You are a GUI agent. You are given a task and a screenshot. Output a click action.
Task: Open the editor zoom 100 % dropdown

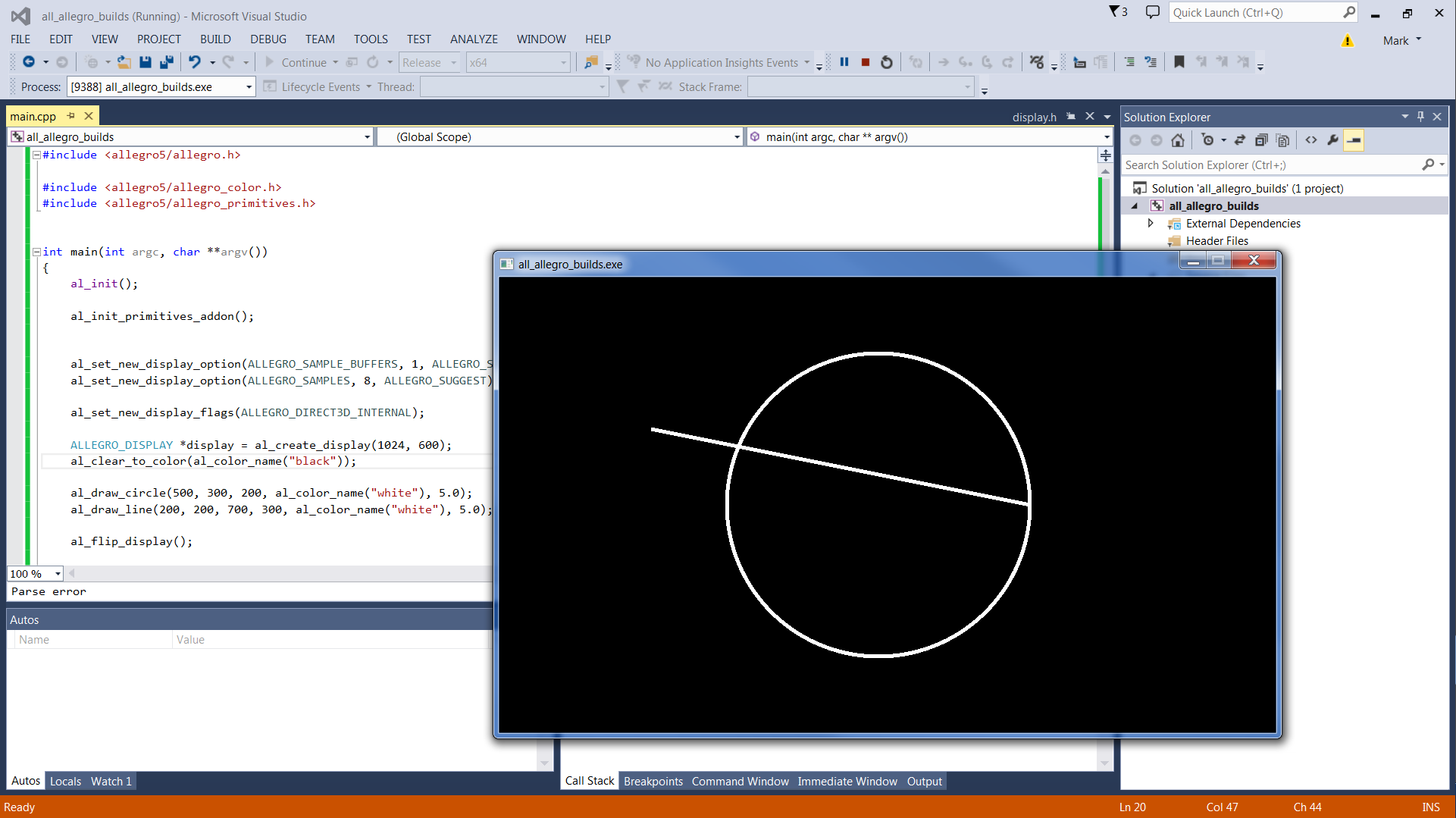(x=58, y=574)
